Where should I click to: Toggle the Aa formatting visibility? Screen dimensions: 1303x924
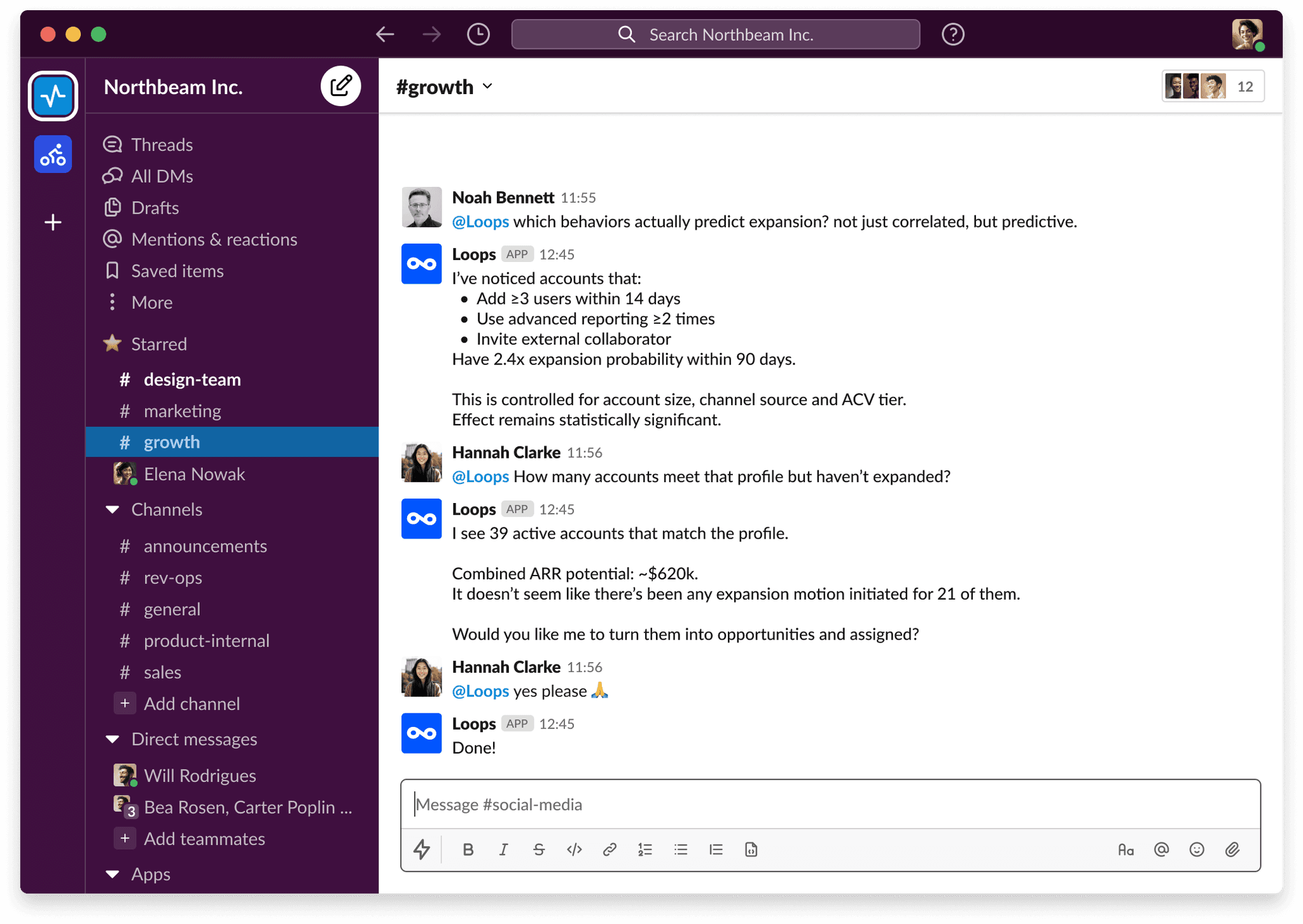tap(1125, 850)
